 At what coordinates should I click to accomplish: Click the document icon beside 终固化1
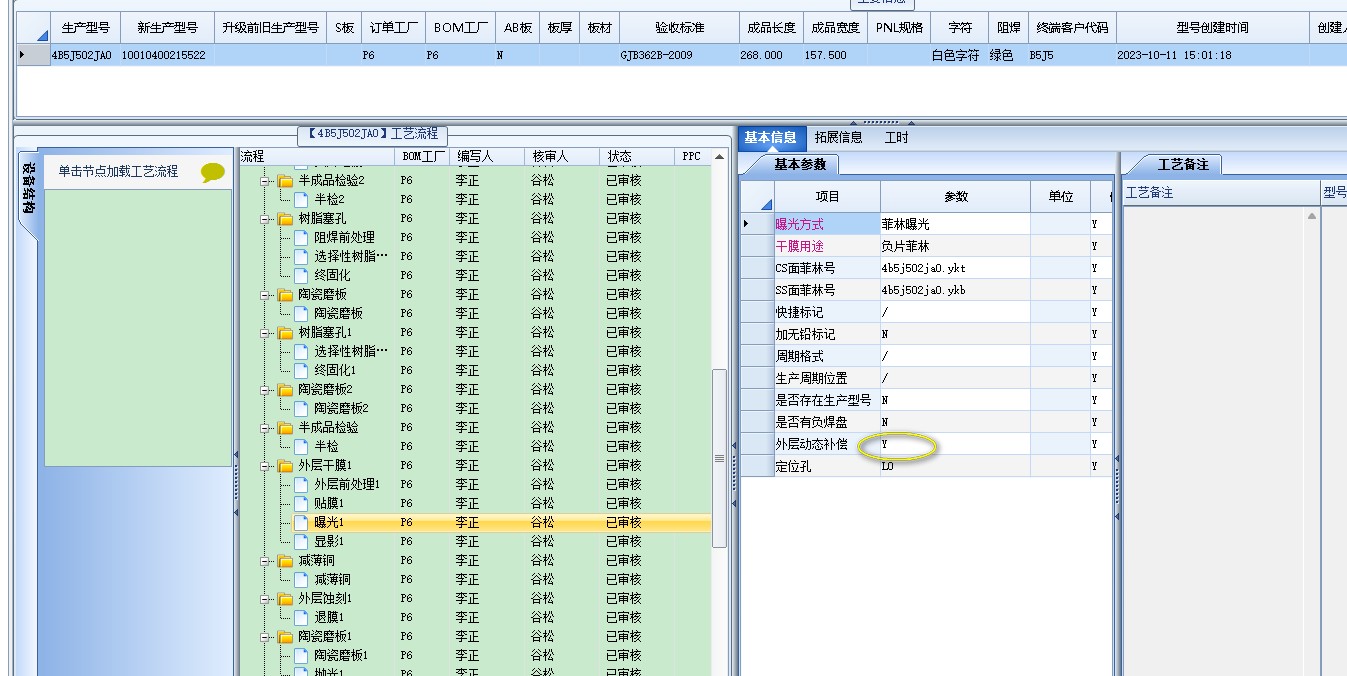tap(301, 370)
